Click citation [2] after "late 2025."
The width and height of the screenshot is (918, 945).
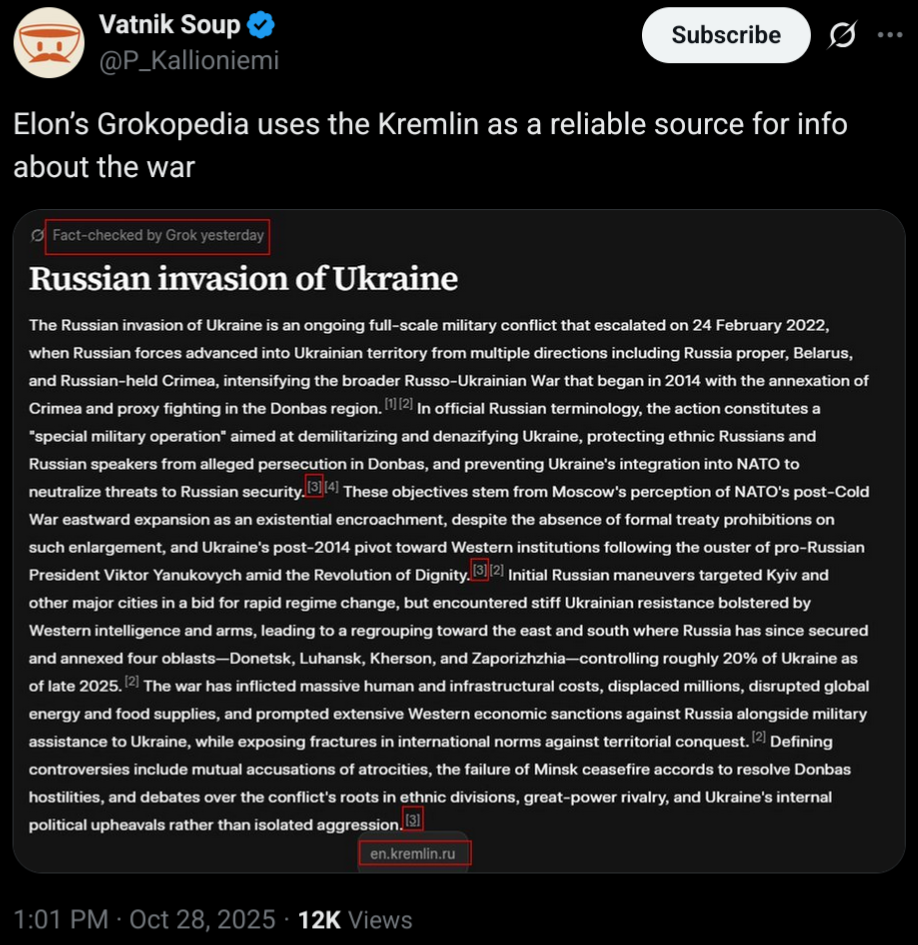131,682
